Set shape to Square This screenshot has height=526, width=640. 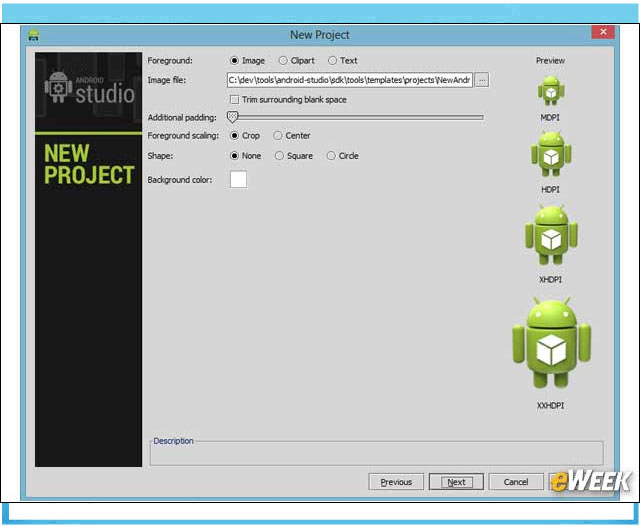click(x=279, y=156)
